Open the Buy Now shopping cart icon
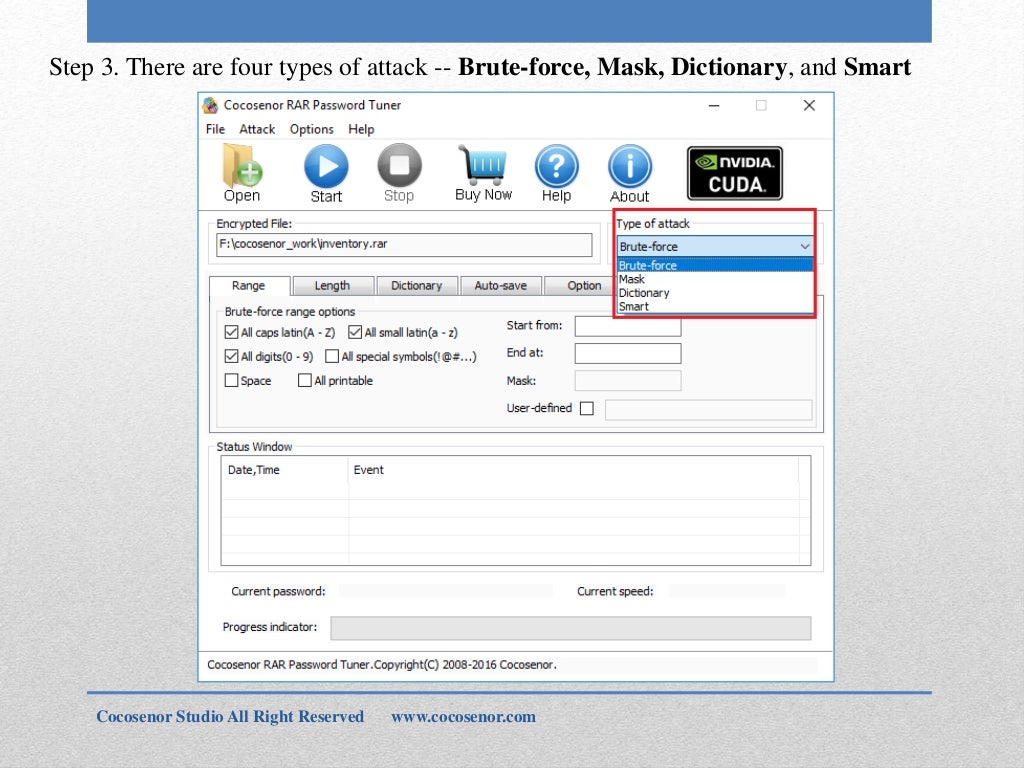 (x=483, y=164)
